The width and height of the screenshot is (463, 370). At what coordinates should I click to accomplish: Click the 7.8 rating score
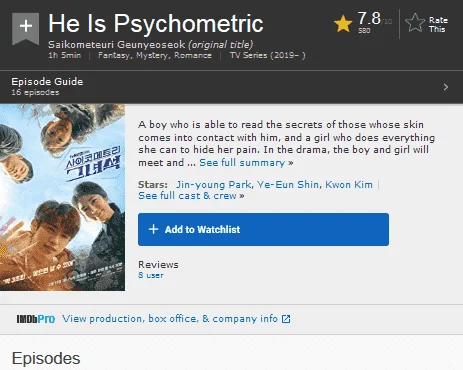369,19
